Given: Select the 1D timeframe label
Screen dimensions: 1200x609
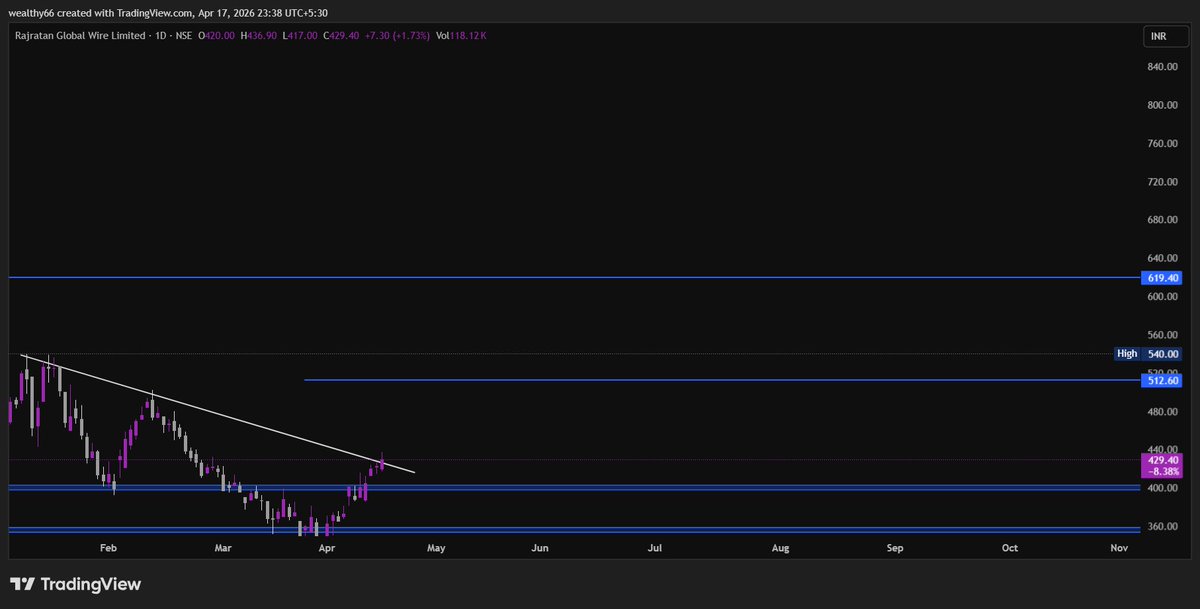Looking at the screenshot, I should point(159,35).
